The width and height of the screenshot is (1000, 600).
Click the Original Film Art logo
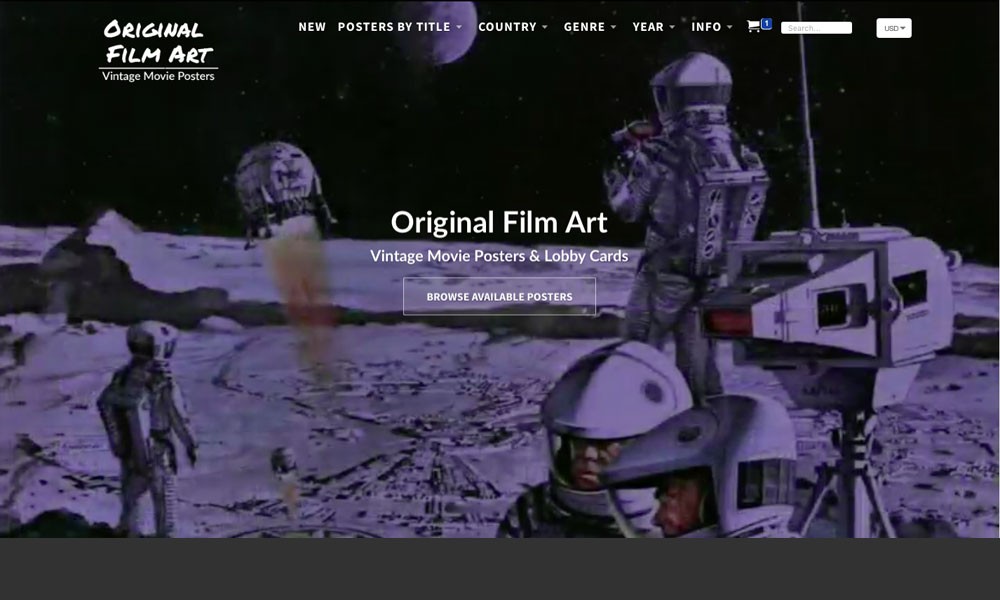tap(158, 42)
